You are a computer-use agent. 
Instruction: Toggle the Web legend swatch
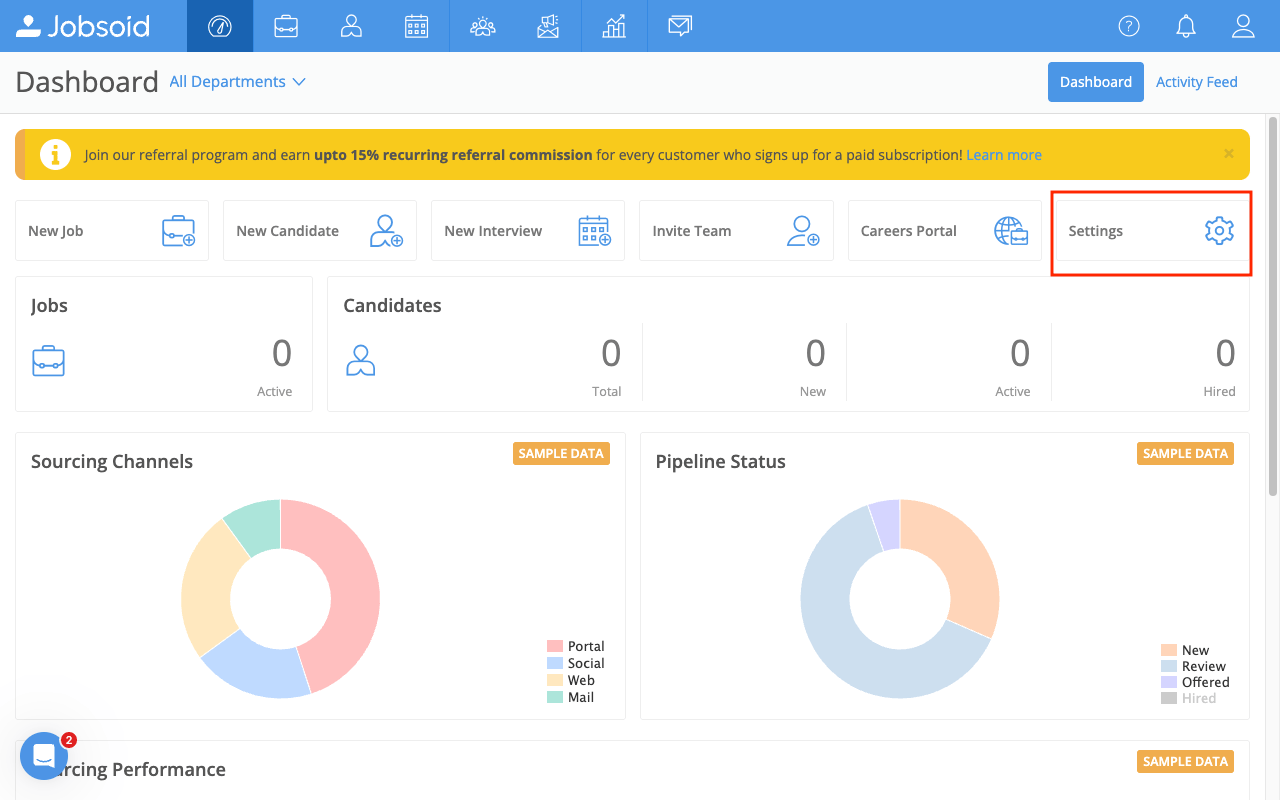coord(555,680)
